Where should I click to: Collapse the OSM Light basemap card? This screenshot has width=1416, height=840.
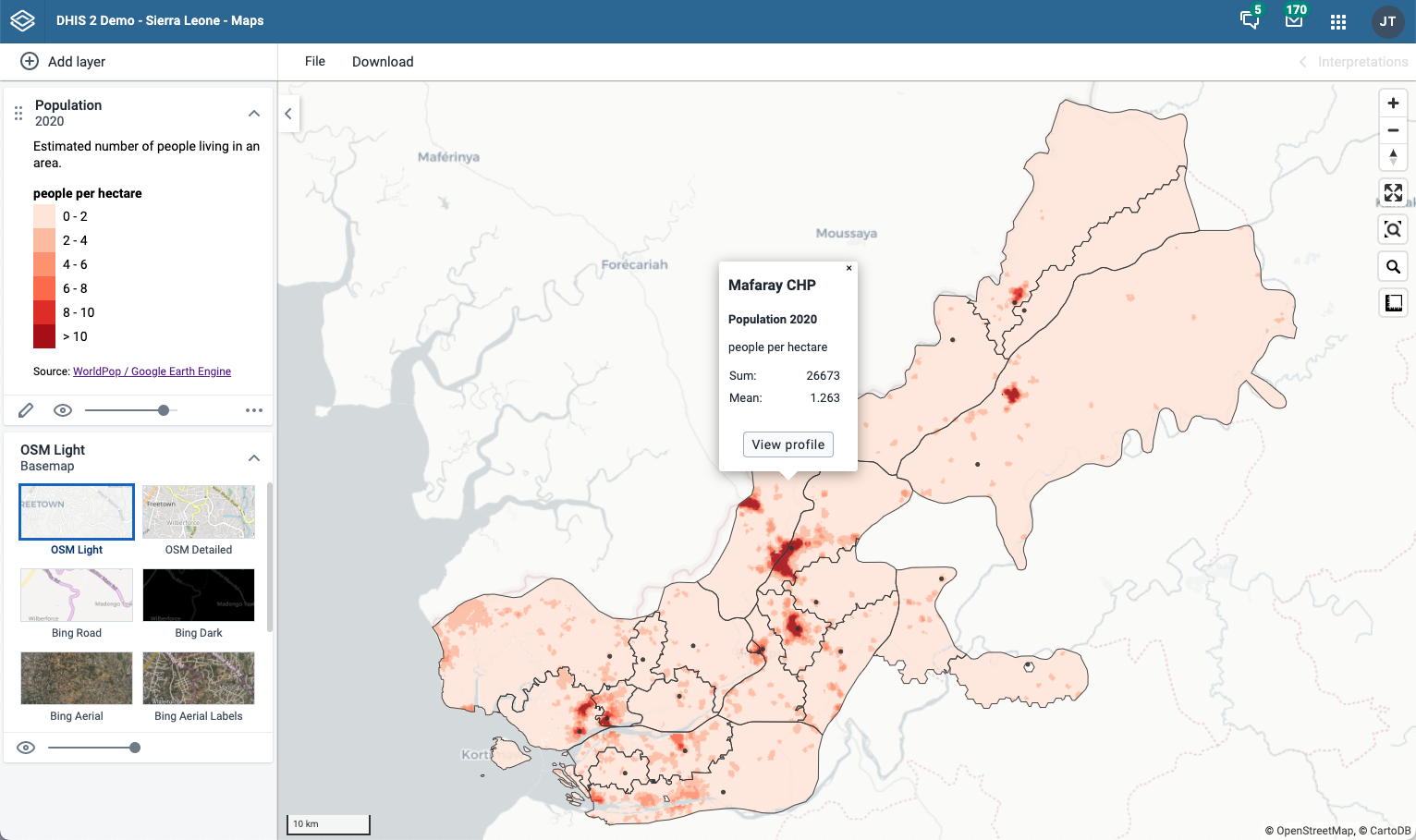(x=254, y=457)
